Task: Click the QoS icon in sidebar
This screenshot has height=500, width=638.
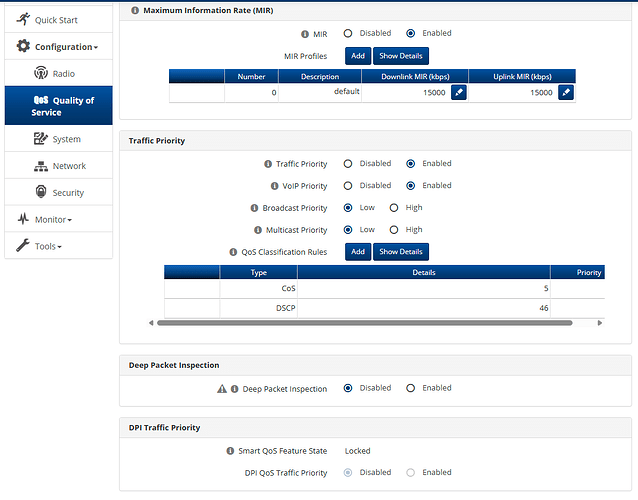Action: point(41,100)
